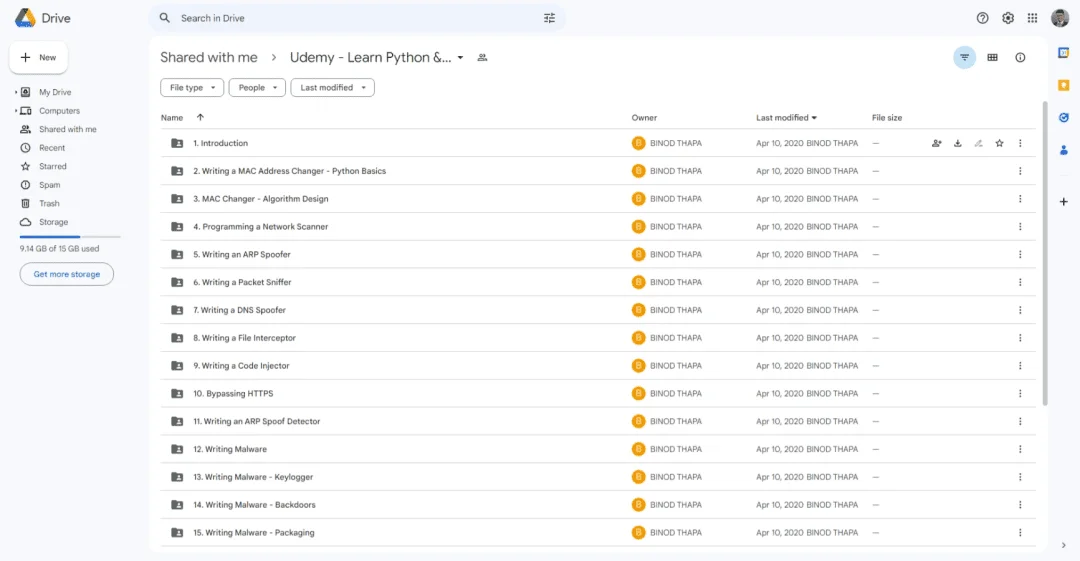Get add-ons plus icon
This screenshot has width=1080, height=561.
[x=1063, y=201]
